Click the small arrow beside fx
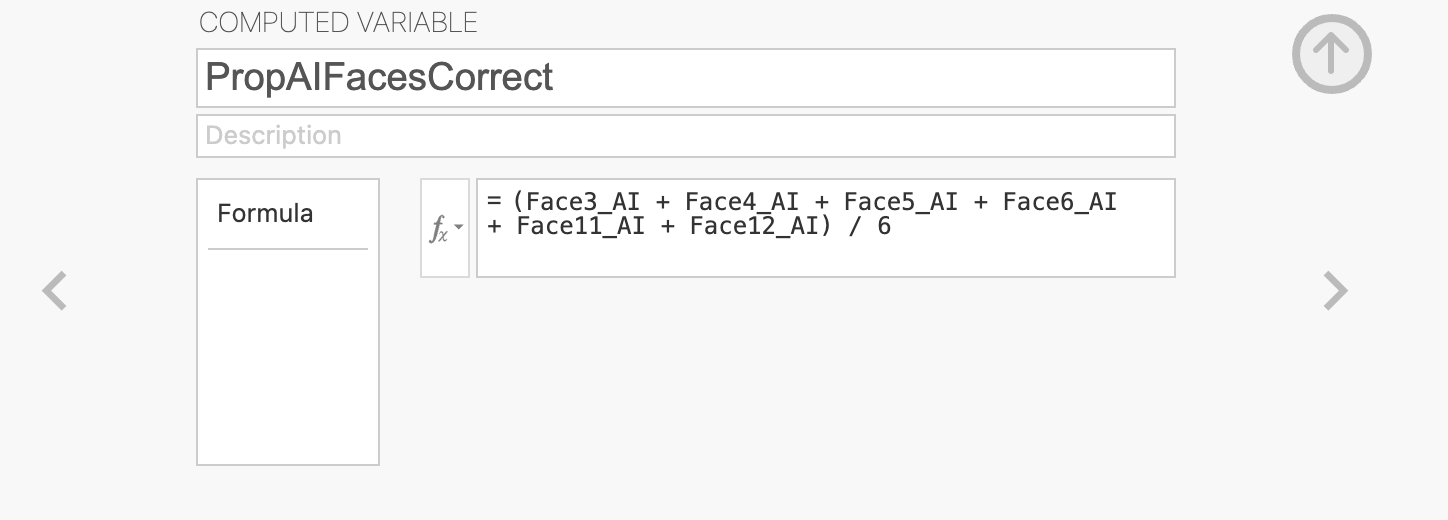The width and height of the screenshot is (1448, 520). click(459, 228)
